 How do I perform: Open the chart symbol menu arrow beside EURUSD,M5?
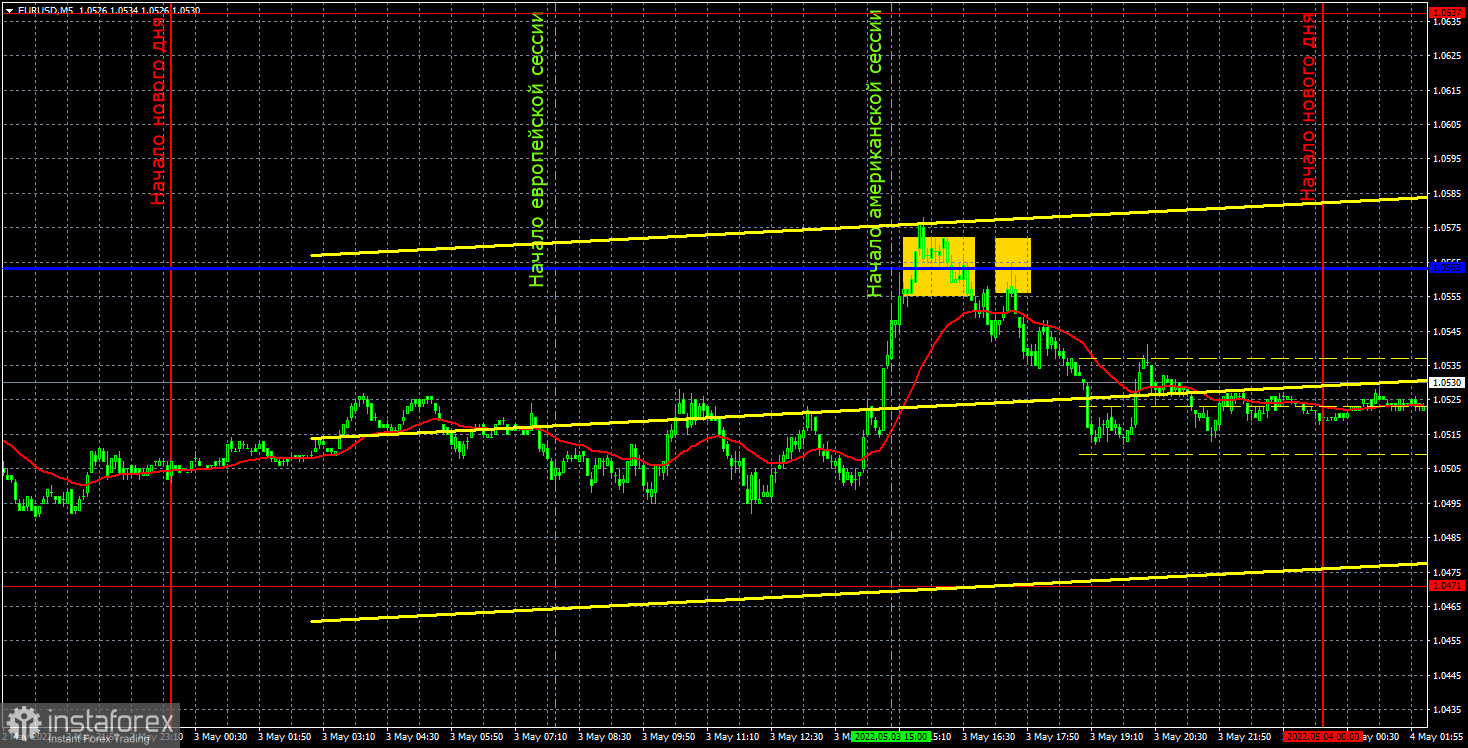9,9
